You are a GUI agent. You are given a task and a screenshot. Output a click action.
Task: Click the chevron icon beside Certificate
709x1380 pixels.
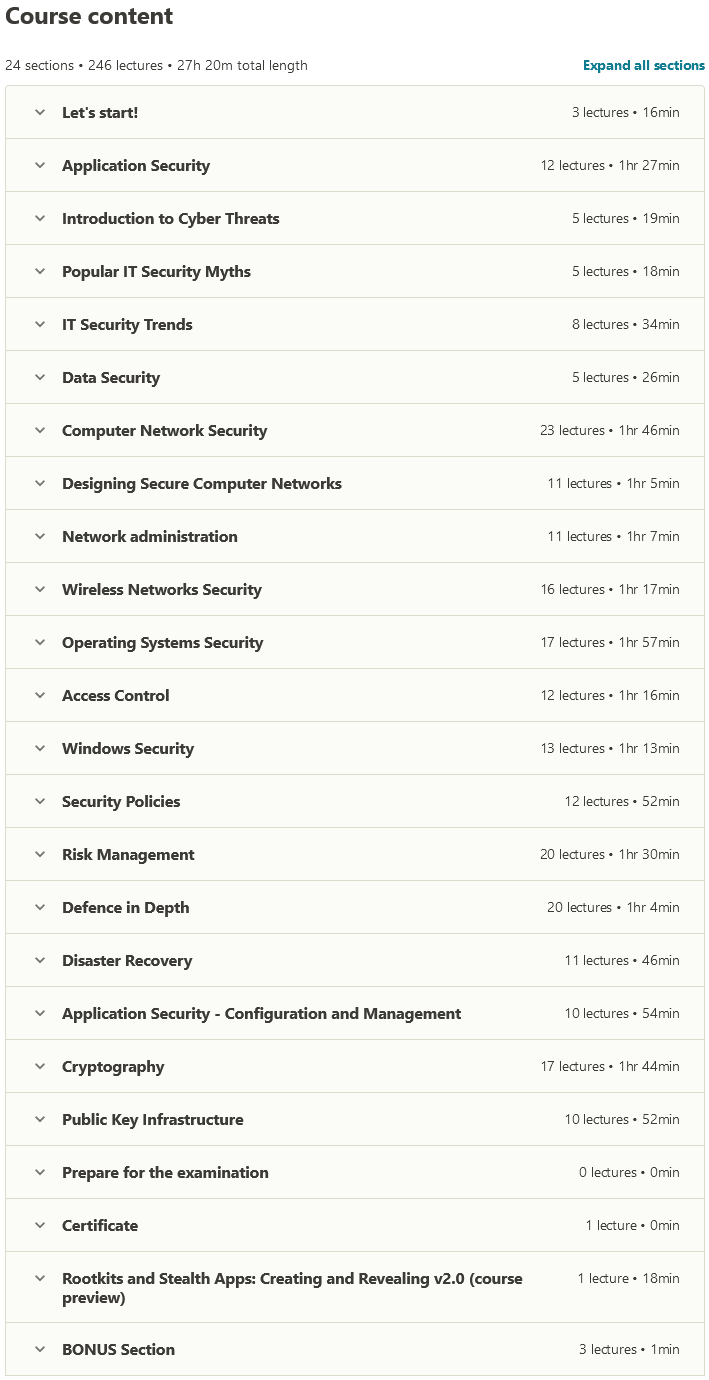click(40, 1225)
